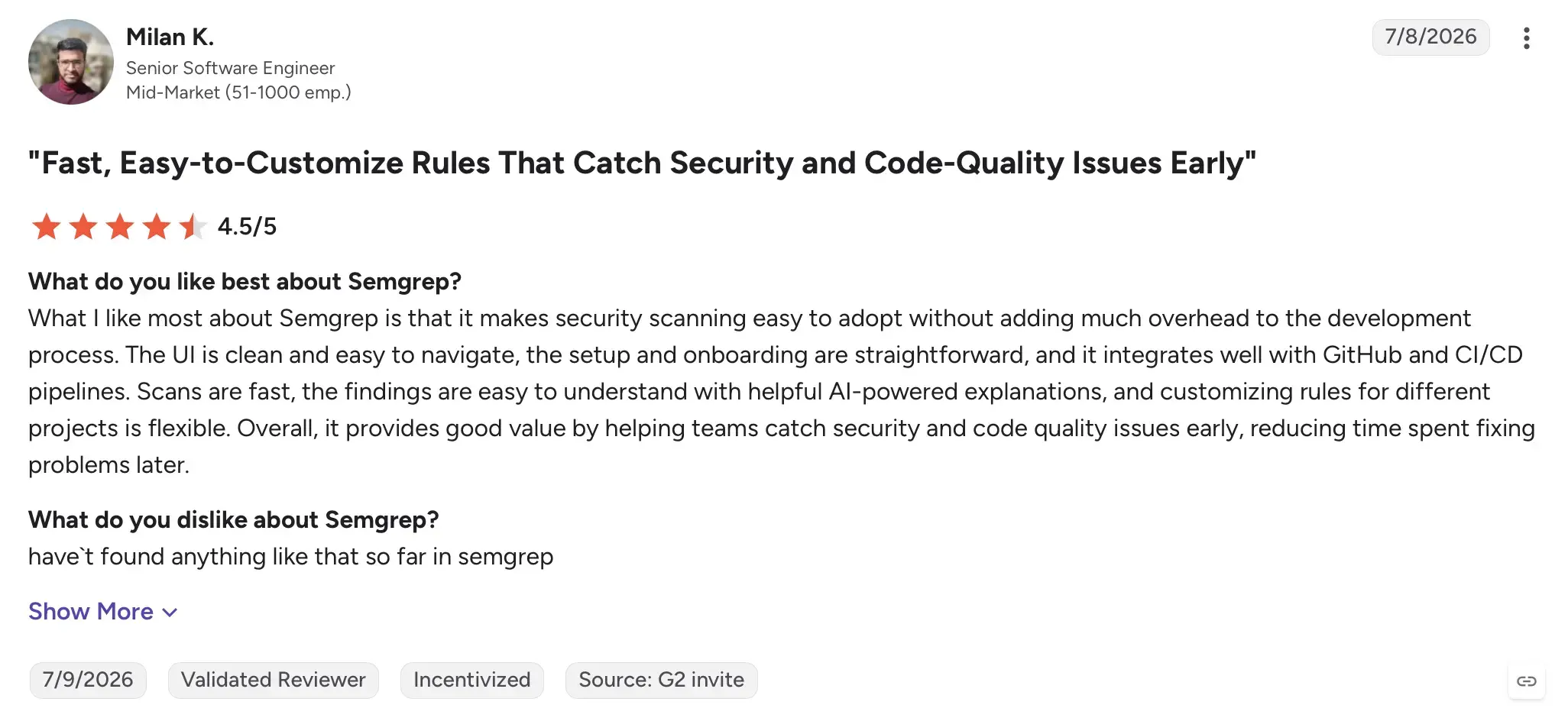Click the Source: G2 invite tag

click(x=662, y=680)
